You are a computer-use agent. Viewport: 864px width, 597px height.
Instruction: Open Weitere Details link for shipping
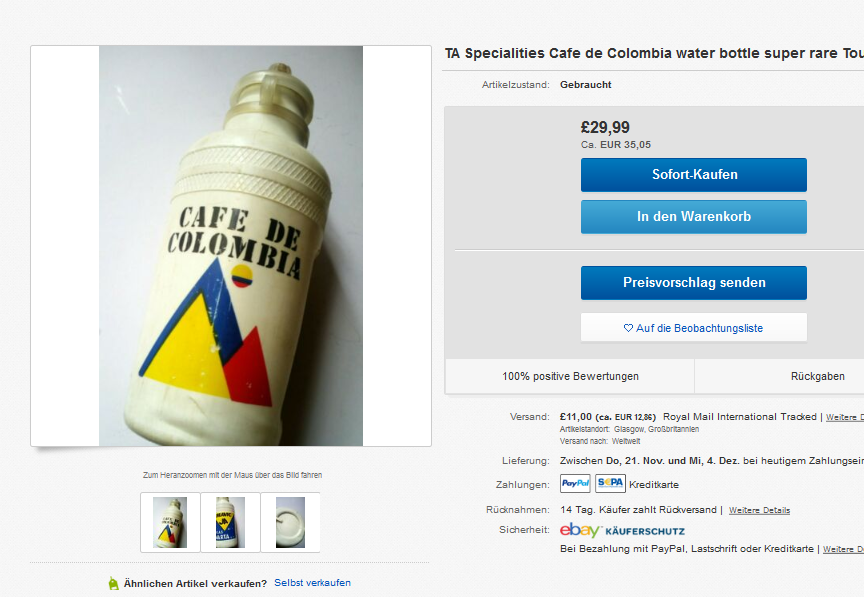coord(844,417)
